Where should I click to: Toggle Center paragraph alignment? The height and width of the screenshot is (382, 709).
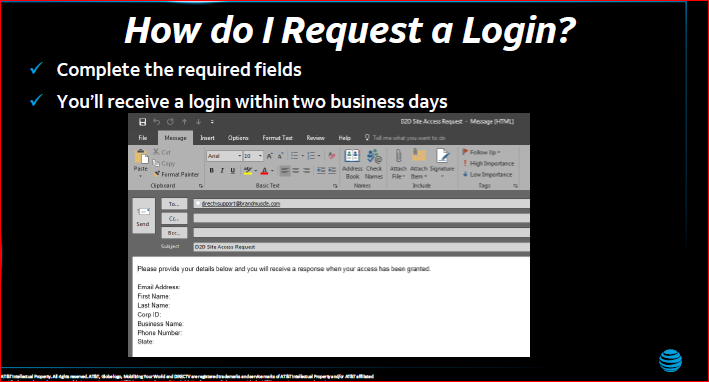click(x=296, y=170)
